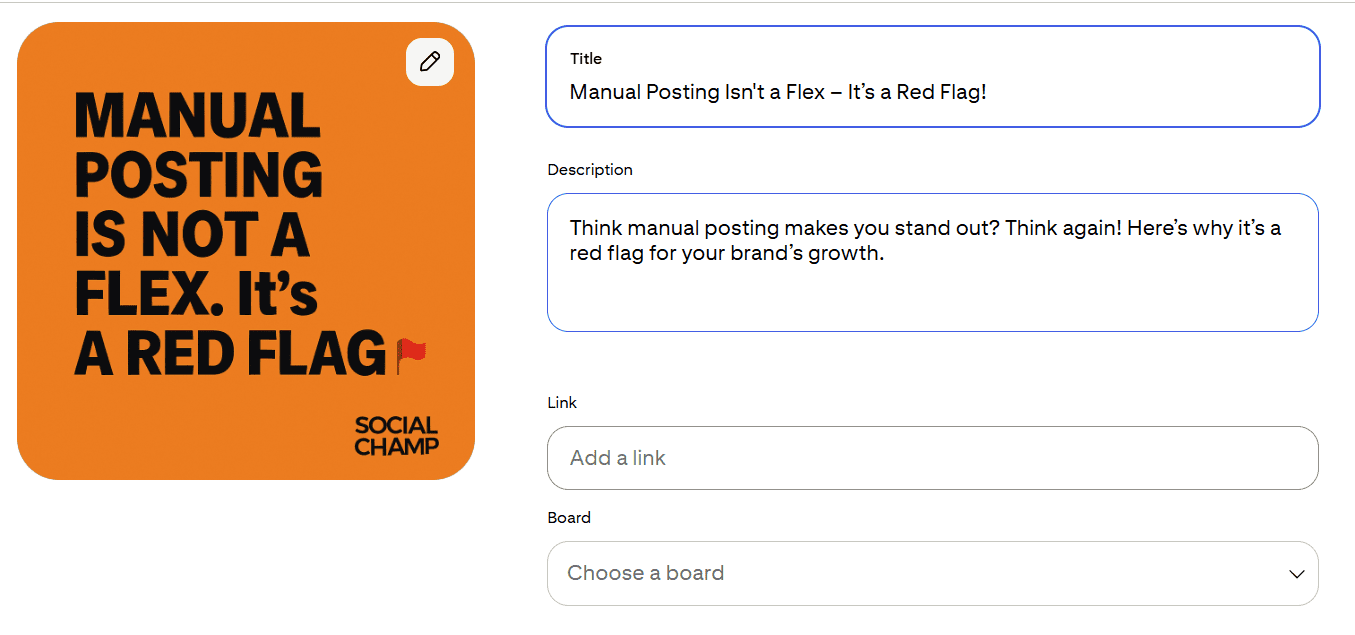The image size is (1355, 635).
Task: Click the Social Champ logo on the image
Action: pyautogui.click(x=396, y=436)
